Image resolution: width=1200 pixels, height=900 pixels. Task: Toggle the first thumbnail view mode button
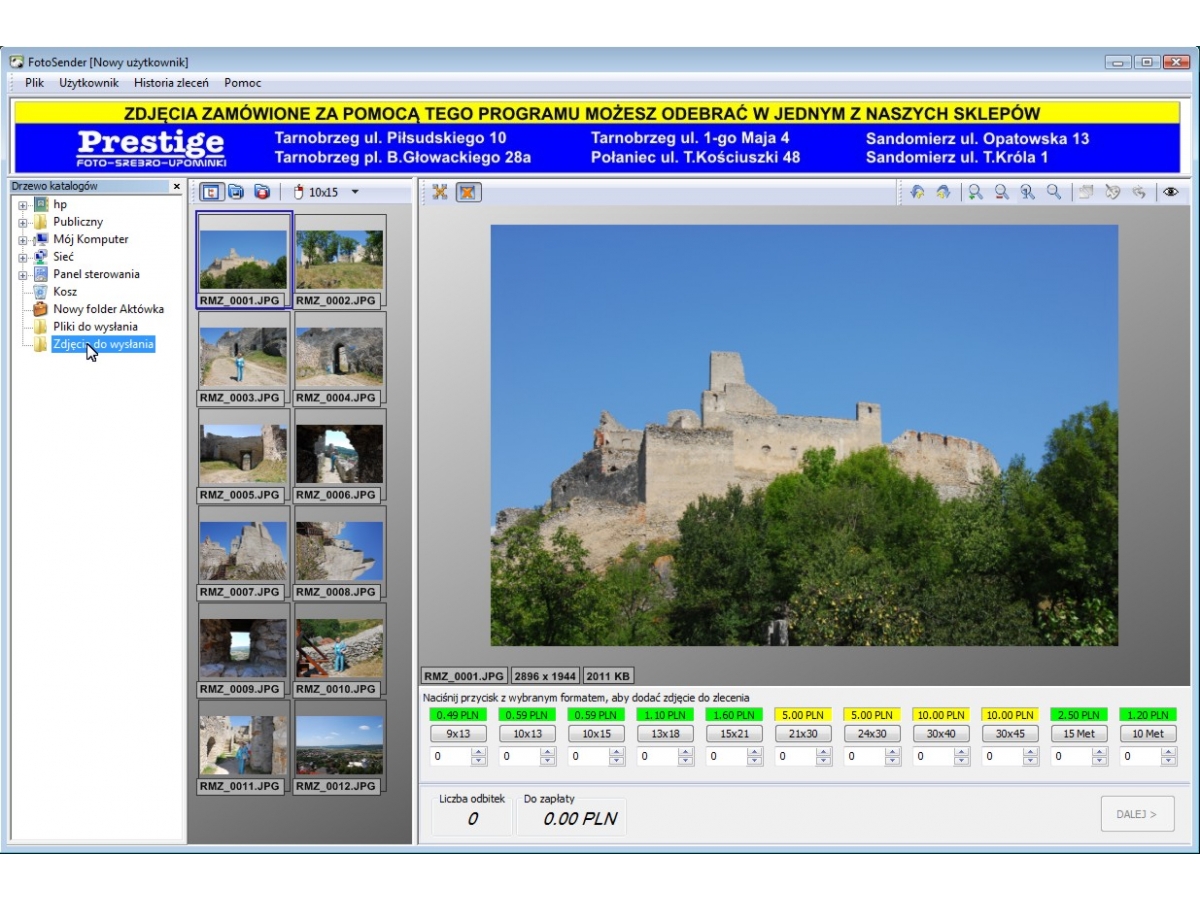(211, 192)
